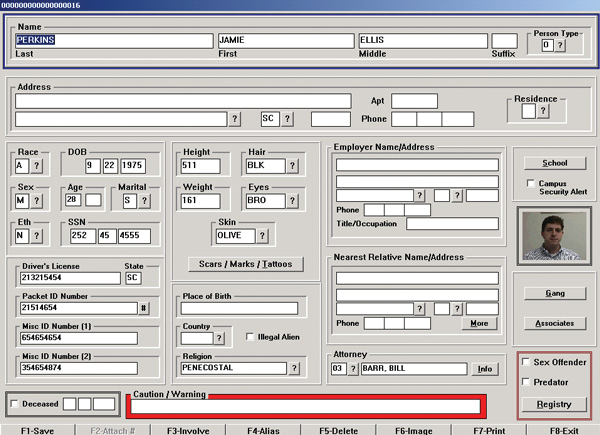The height and width of the screenshot is (435, 600).
Task: Click More in Nearest Relative section
Action: [x=479, y=323]
